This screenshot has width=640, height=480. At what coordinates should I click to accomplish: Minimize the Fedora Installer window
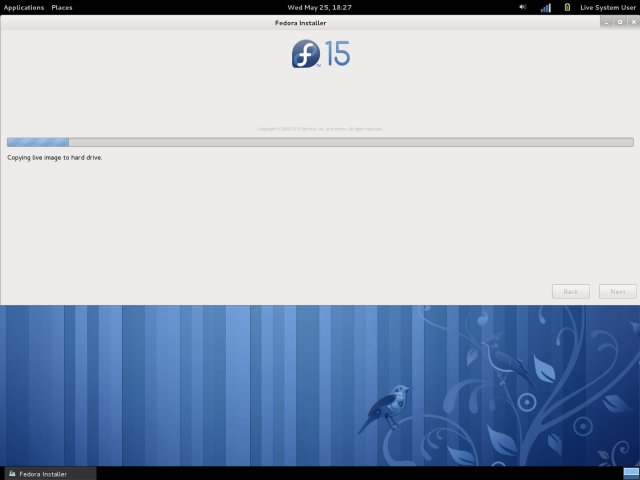(606, 22)
